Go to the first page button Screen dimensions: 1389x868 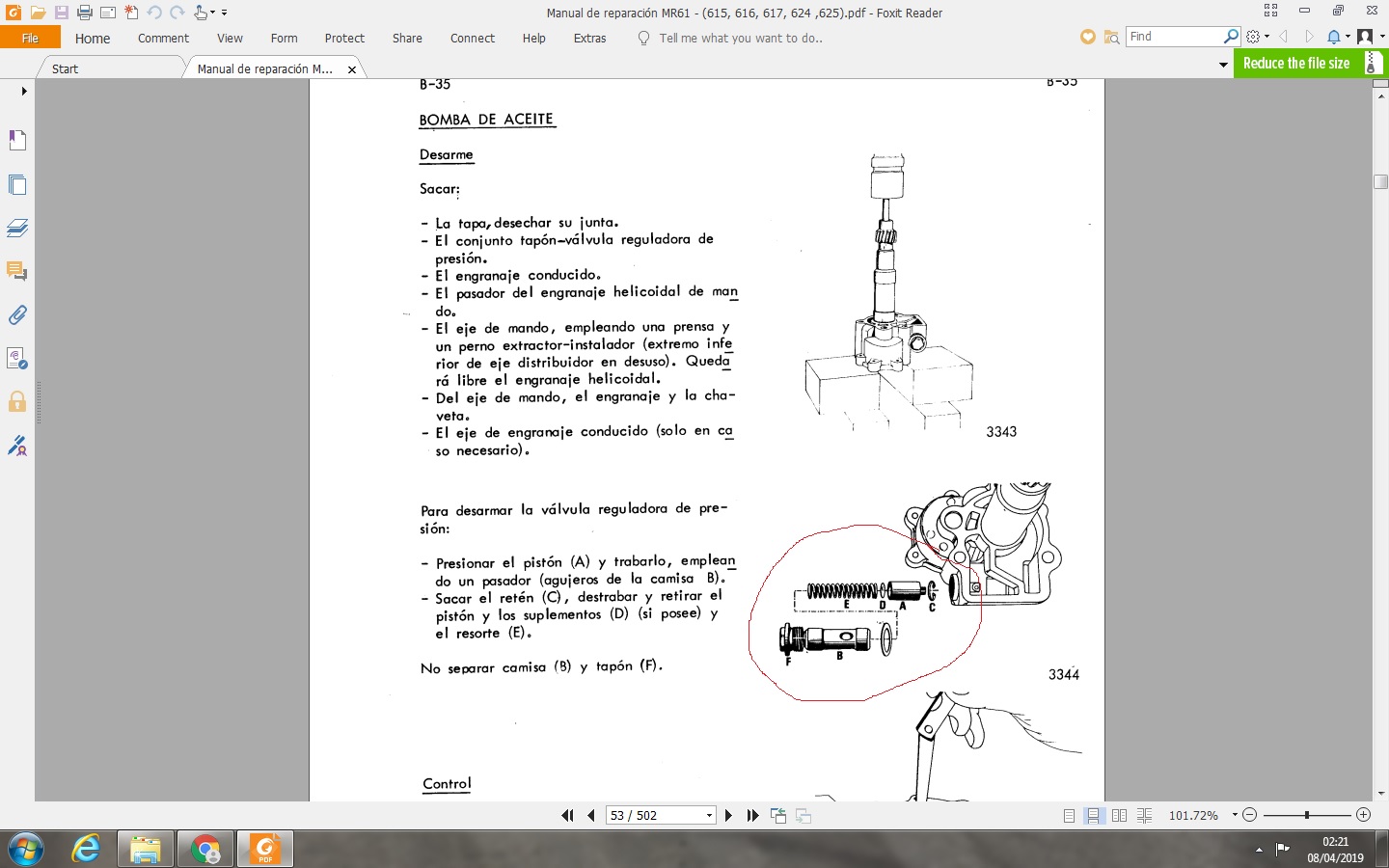coord(567,816)
